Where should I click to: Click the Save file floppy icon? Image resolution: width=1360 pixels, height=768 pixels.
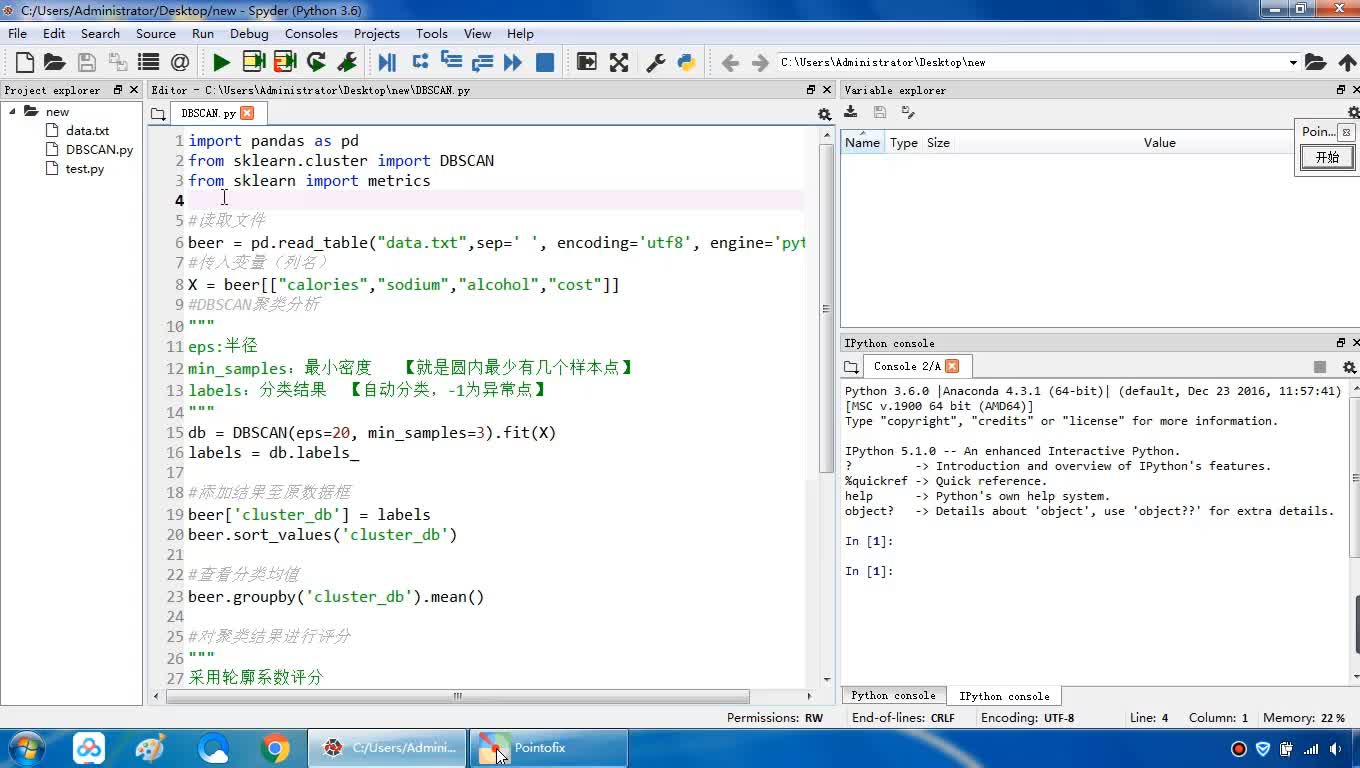pyautogui.click(x=87, y=63)
